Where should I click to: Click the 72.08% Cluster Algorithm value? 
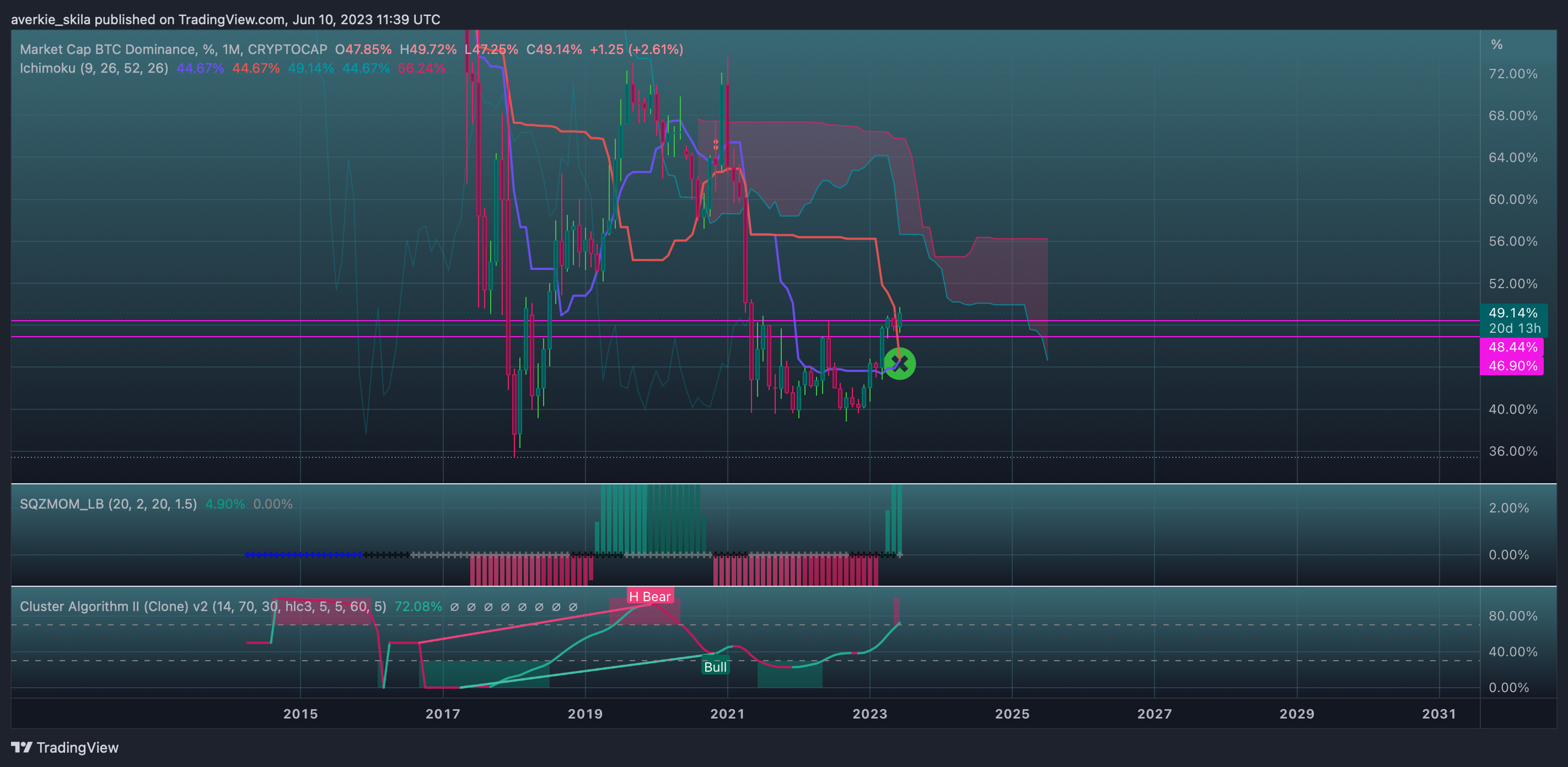[x=418, y=607]
